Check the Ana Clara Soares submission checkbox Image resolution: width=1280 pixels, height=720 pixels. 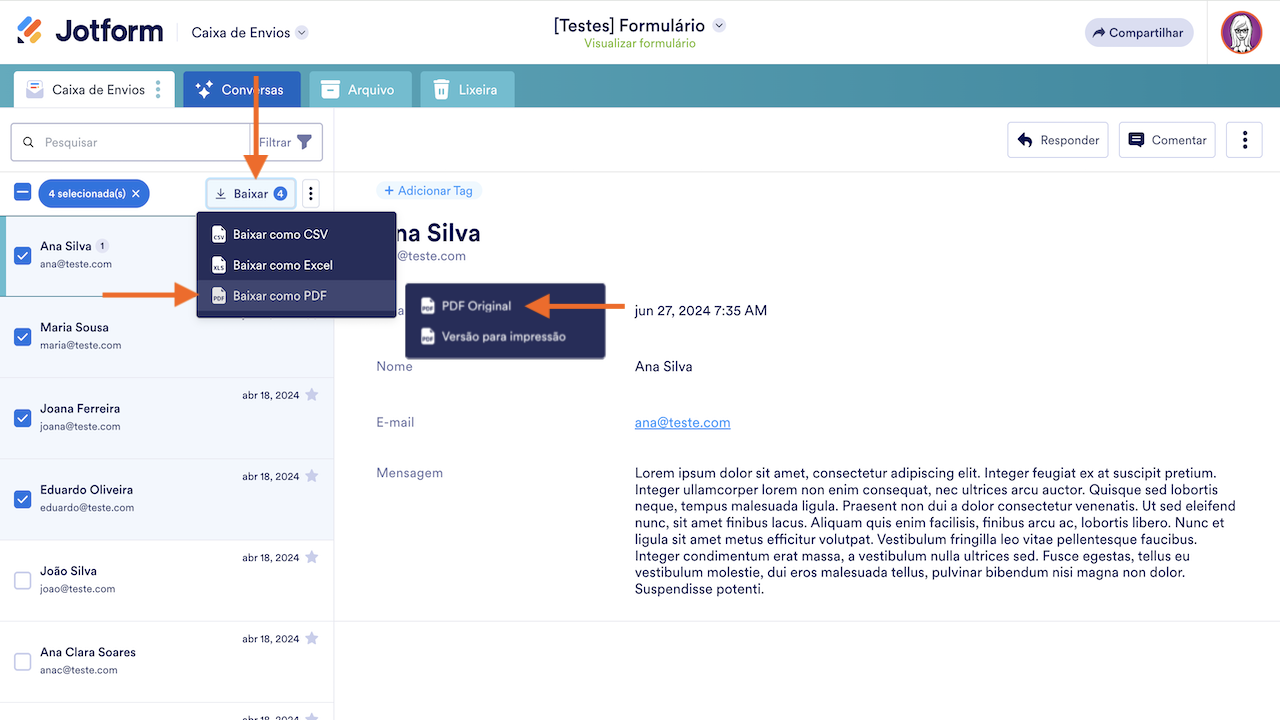point(23,661)
